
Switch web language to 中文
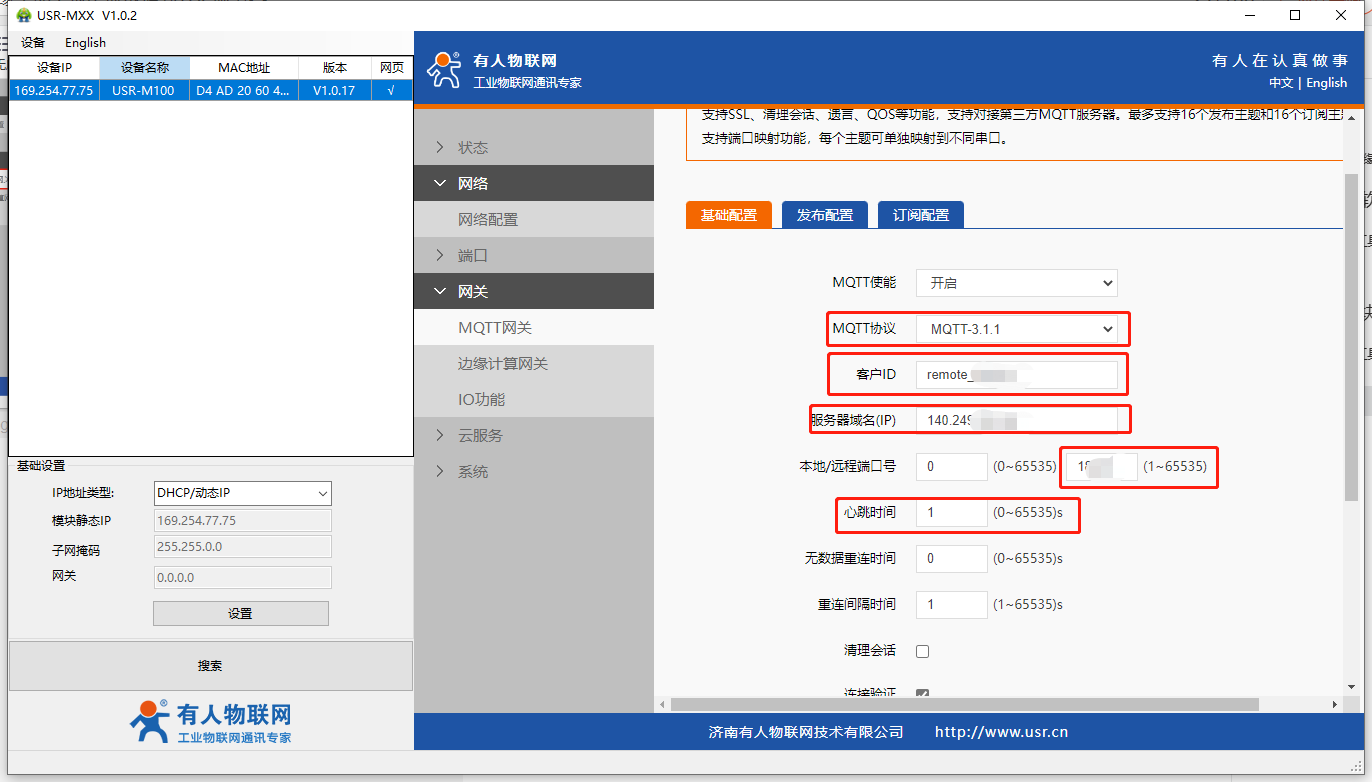[1281, 83]
